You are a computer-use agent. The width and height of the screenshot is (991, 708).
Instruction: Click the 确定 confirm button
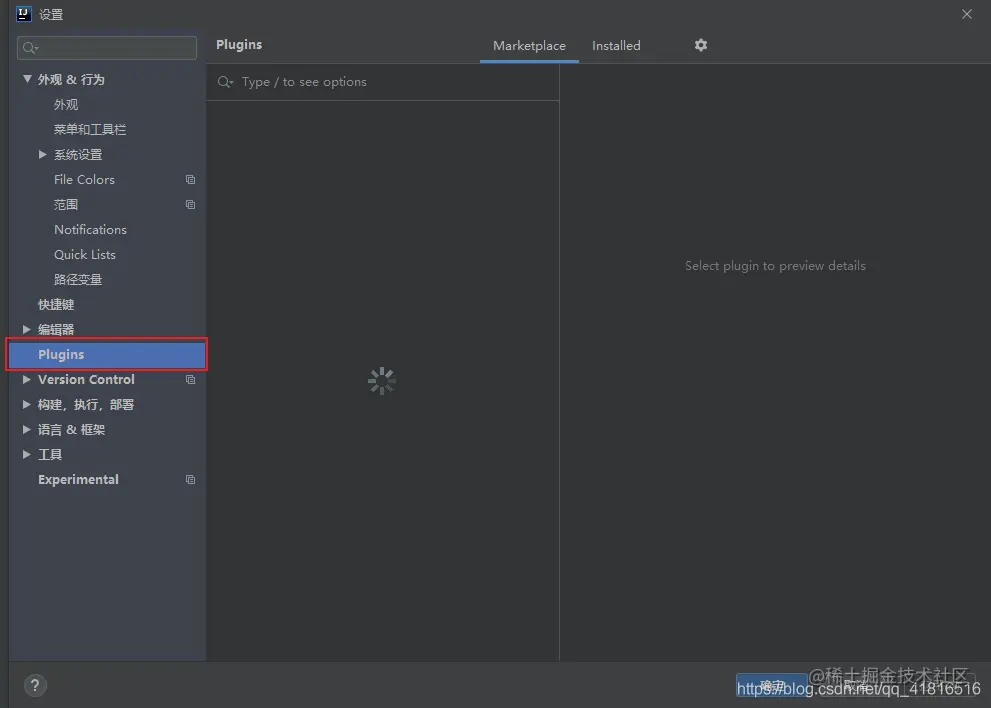(772, 685)
